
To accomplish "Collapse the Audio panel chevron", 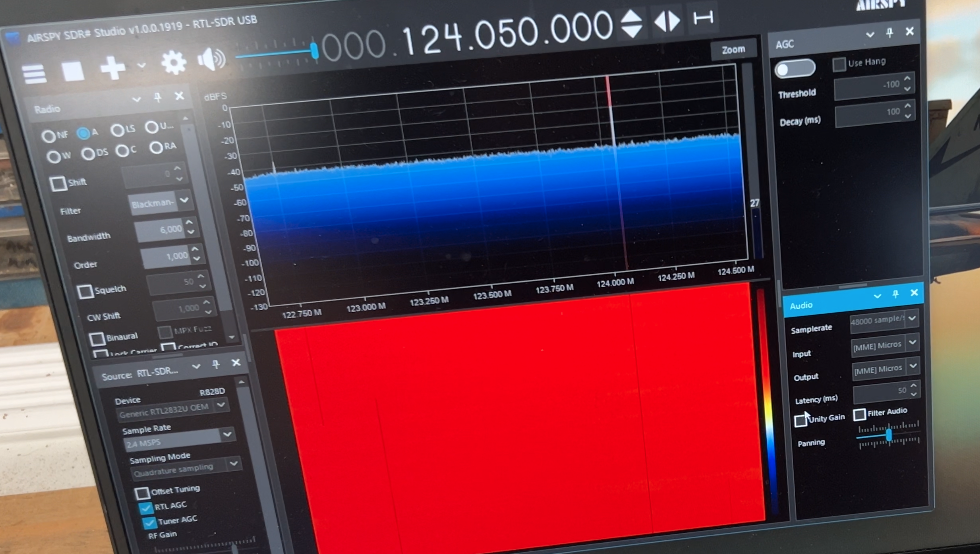I will pyautogui.click(x=877, y=296).
